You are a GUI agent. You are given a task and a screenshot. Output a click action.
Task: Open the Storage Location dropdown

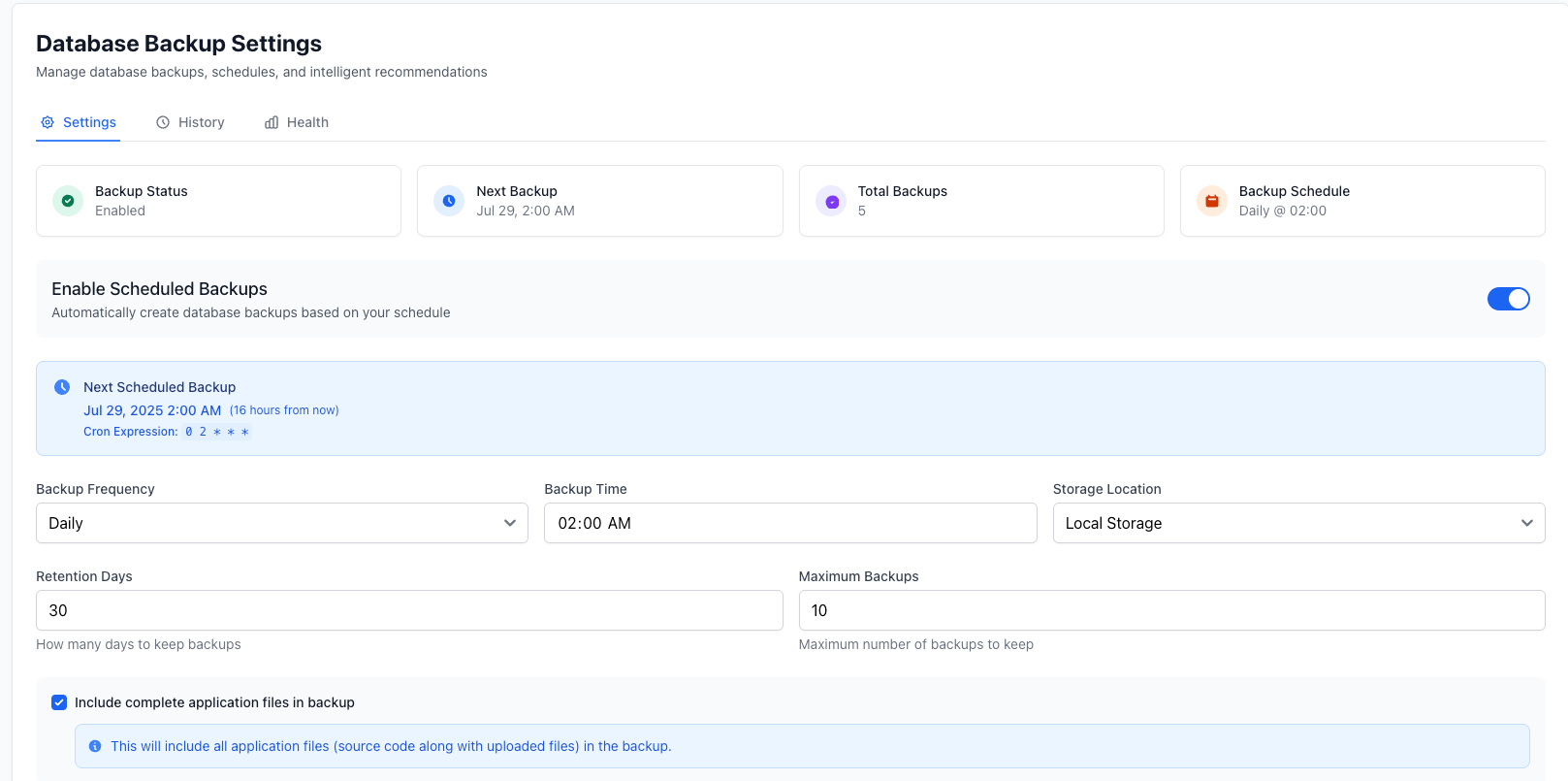1297,523
